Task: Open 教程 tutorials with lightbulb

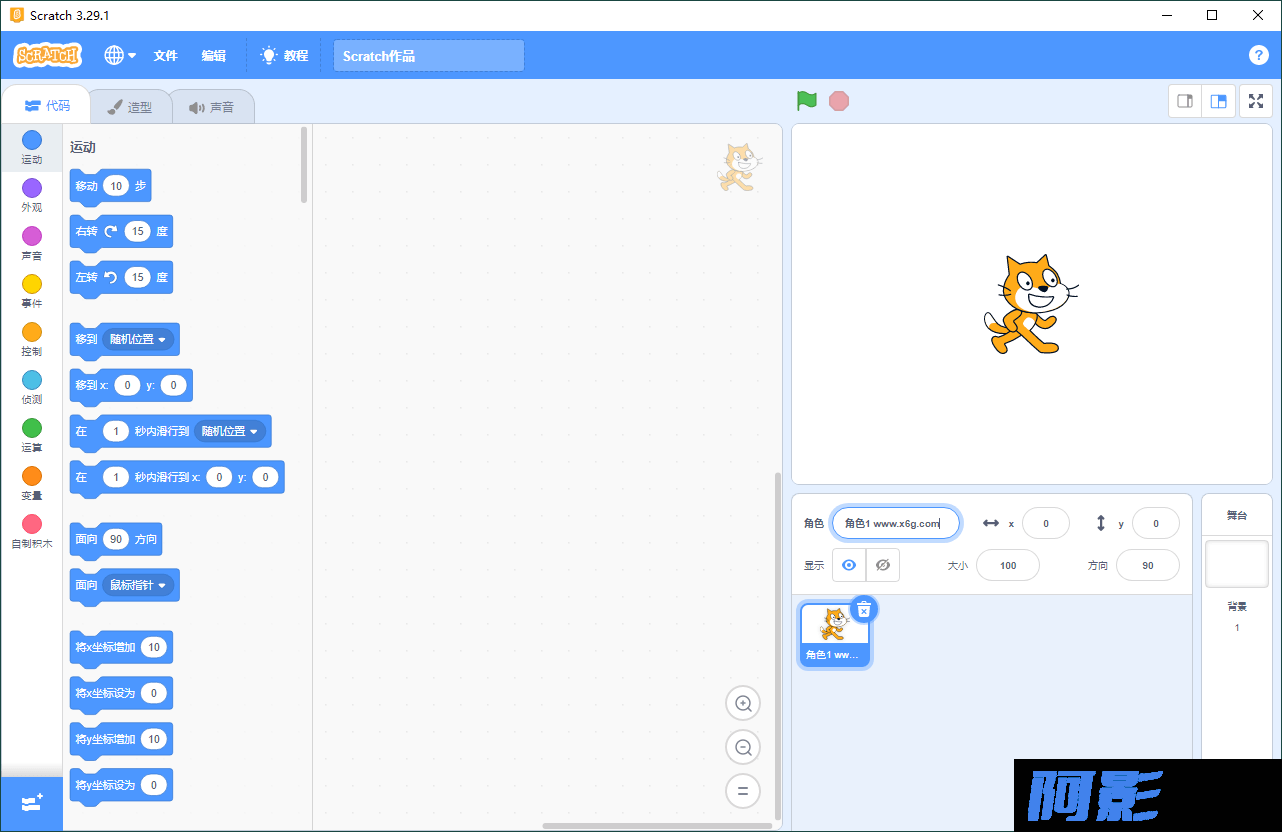Action: (284, 56)
